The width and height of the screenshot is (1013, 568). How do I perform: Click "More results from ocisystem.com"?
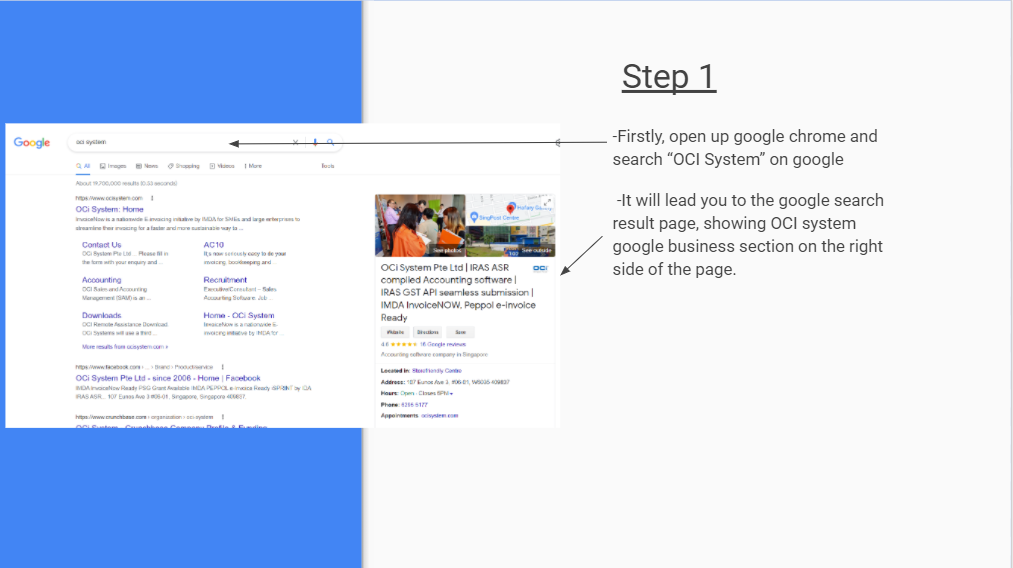[125, 347]
